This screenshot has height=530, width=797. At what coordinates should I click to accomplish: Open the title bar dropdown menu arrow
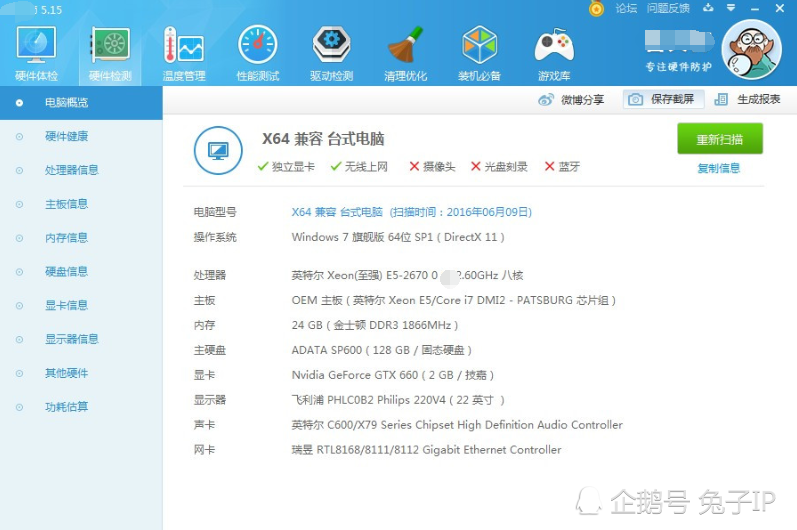tap(731, 8)
